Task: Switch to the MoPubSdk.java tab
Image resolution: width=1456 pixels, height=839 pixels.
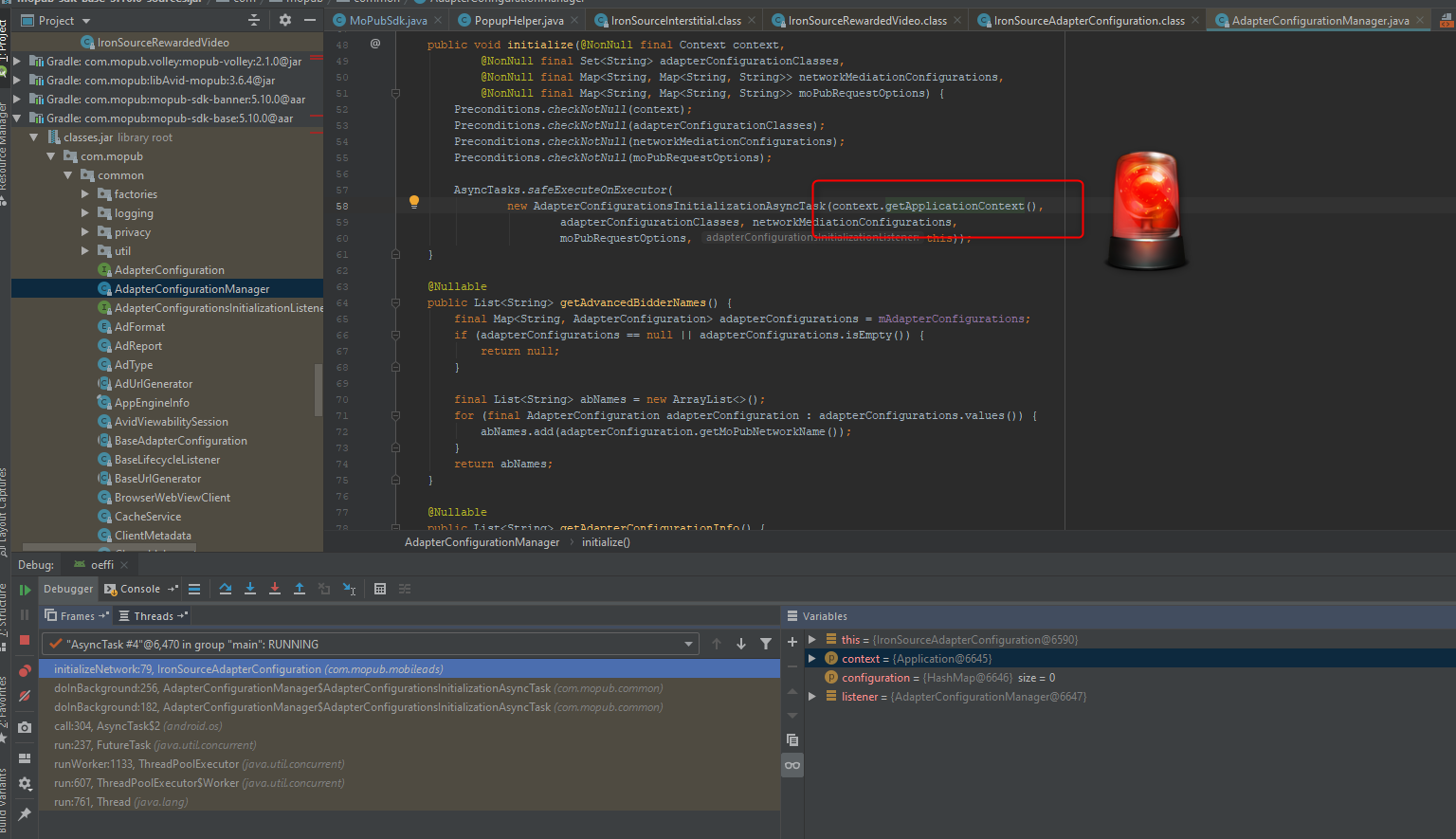Action: (387, 20)
